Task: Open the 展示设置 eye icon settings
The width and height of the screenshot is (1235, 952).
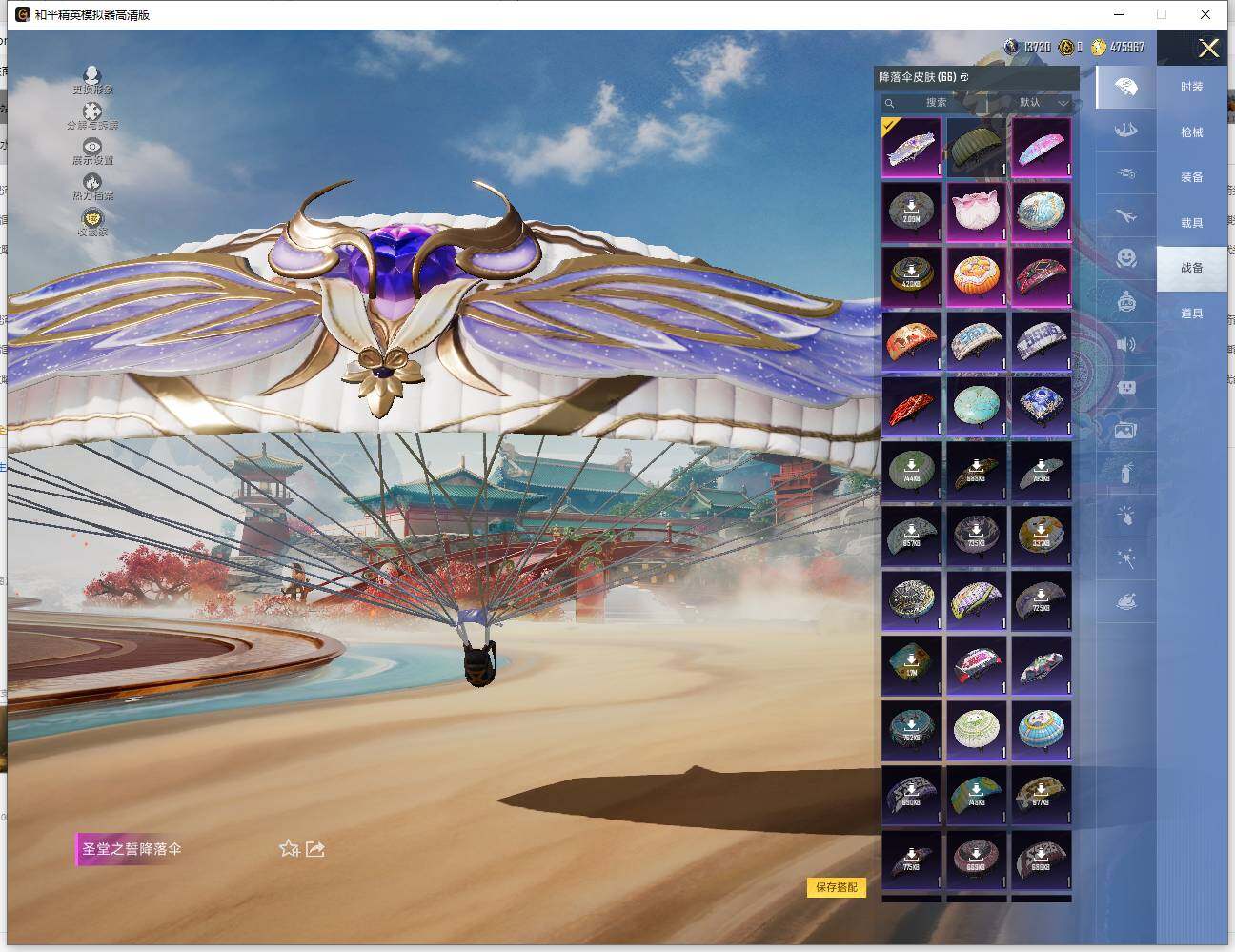Action: pyautogui.click(x=92, y=147)
